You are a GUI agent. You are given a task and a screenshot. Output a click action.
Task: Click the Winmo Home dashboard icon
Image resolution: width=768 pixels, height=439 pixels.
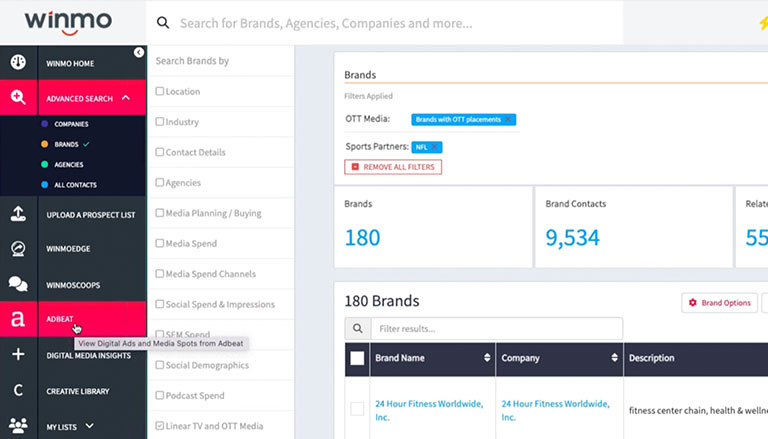[x=18, y=62]
